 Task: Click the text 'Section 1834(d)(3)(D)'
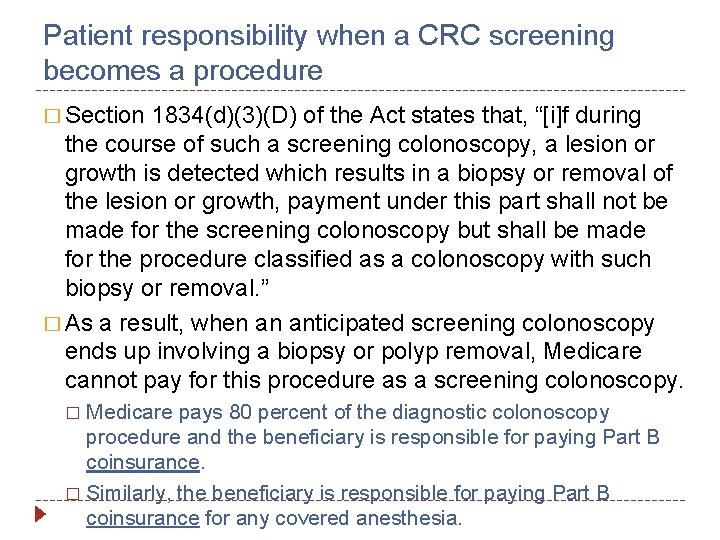pyautogui.click(x=180, y=115)
